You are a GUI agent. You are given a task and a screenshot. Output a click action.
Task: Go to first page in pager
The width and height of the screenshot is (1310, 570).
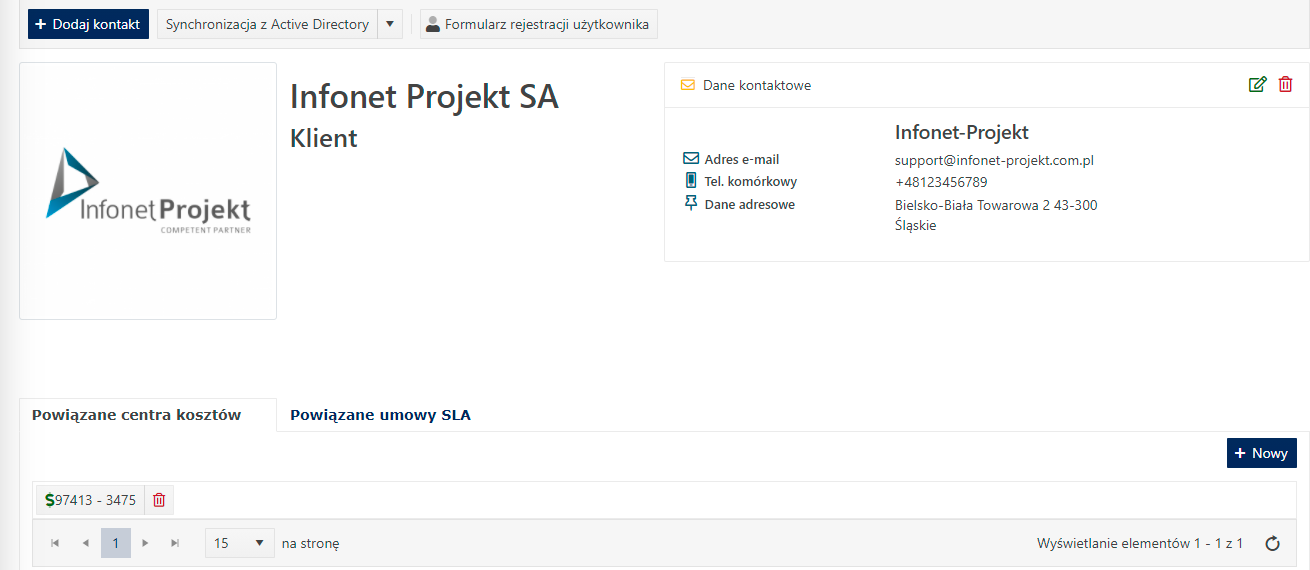(55, 543)
